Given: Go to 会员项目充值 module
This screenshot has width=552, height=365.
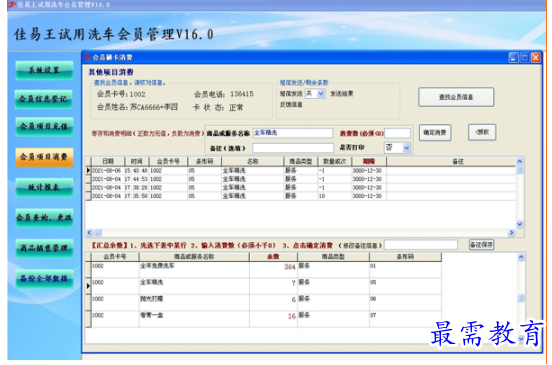Looking at the screenshot, I should pos(44,126).
